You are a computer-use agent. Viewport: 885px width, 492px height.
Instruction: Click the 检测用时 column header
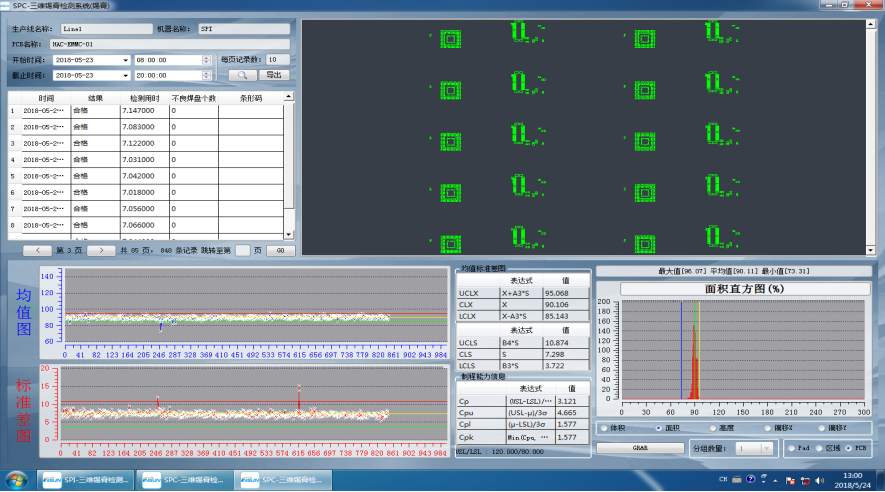(x=144, y=98)
